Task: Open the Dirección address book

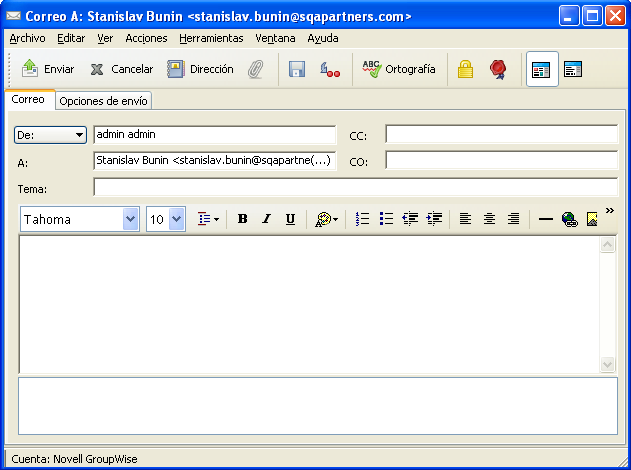Action: (200, 69)
